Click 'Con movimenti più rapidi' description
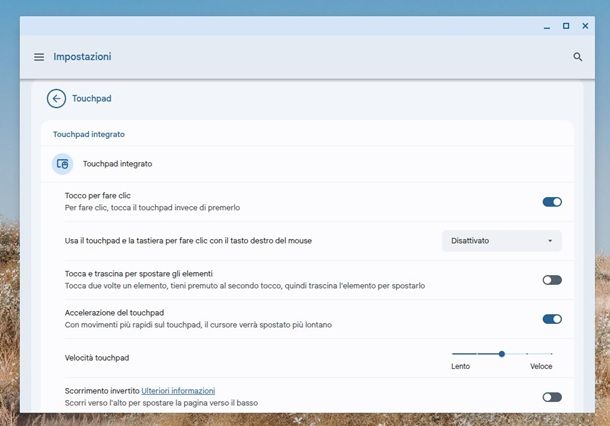This screenshot has height=426, width=610. [198, 325]
